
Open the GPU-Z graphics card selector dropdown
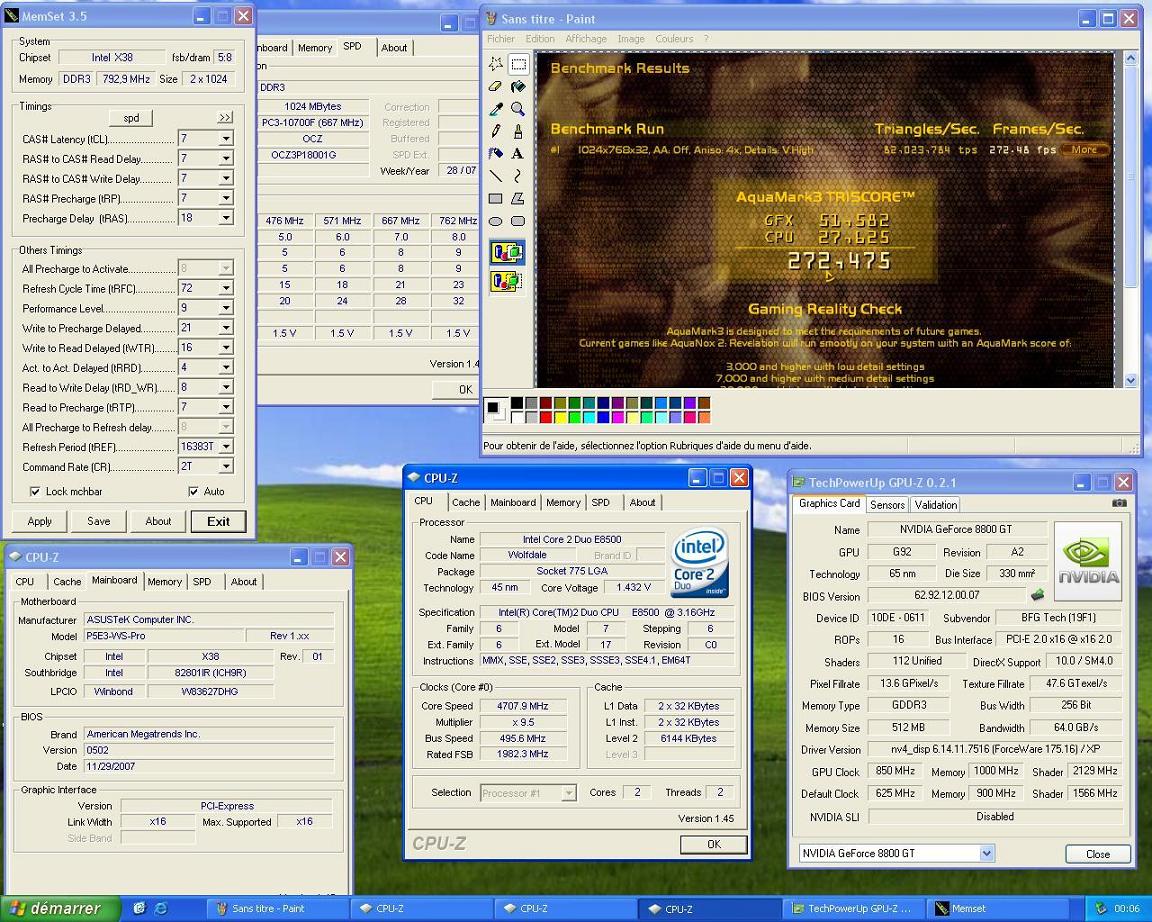pyautogui.click(x=987, y=854)
